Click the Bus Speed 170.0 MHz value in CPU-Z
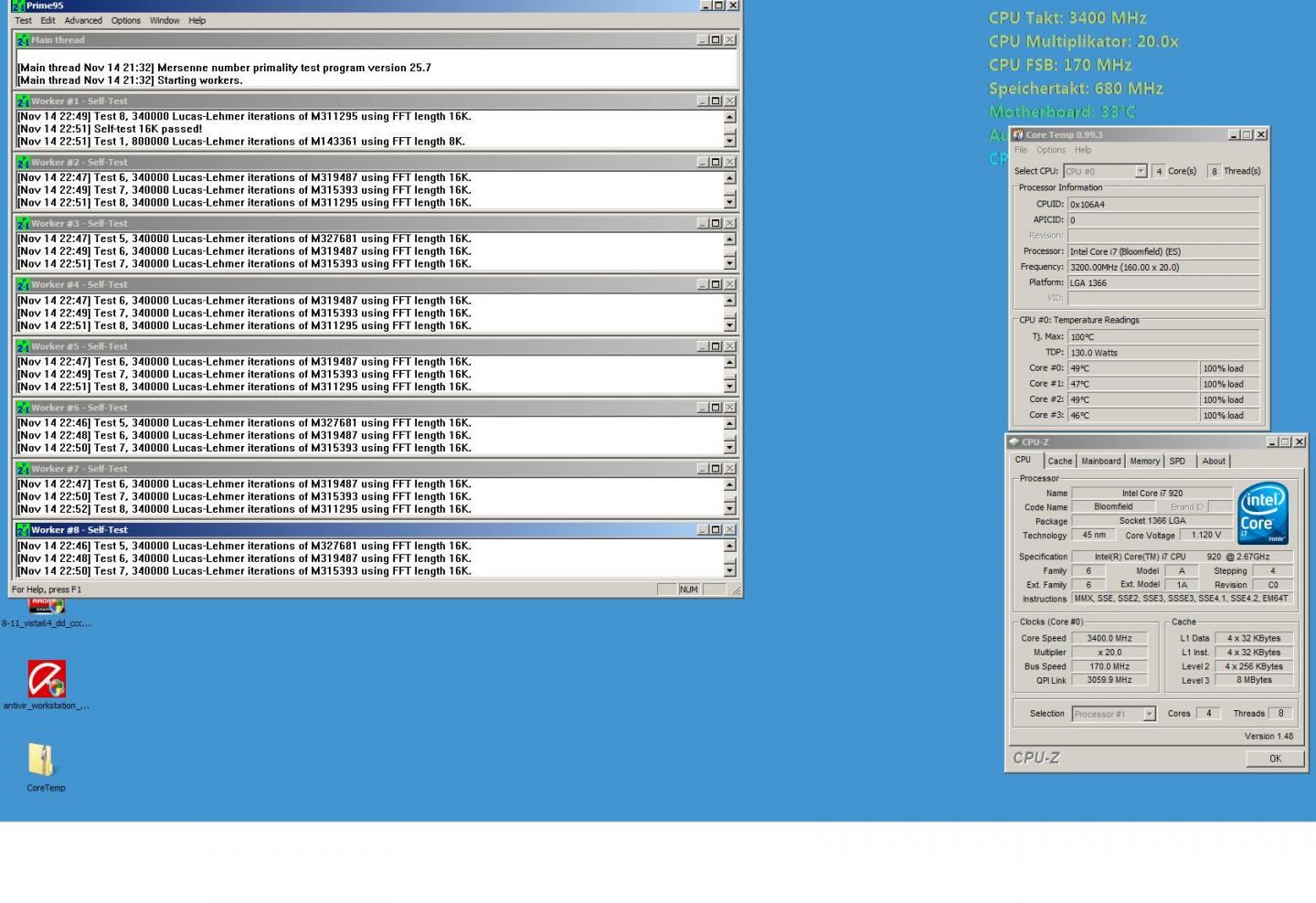The height and width of the screenshot is (903, 1316). pyautogui.click(x=1109, y=666)
